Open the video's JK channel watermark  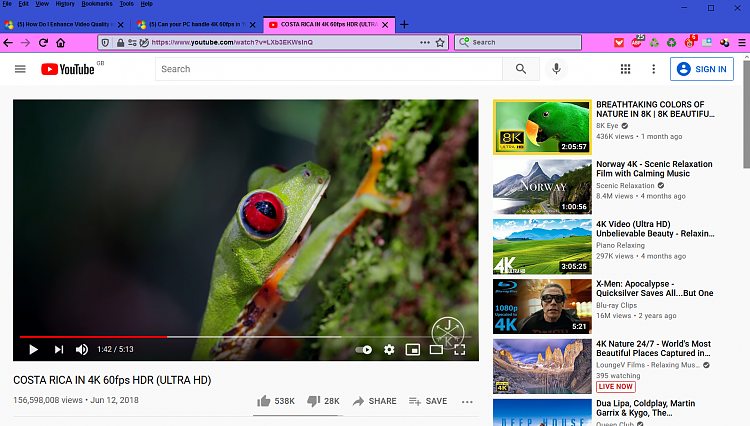click(x=448, y=333)
